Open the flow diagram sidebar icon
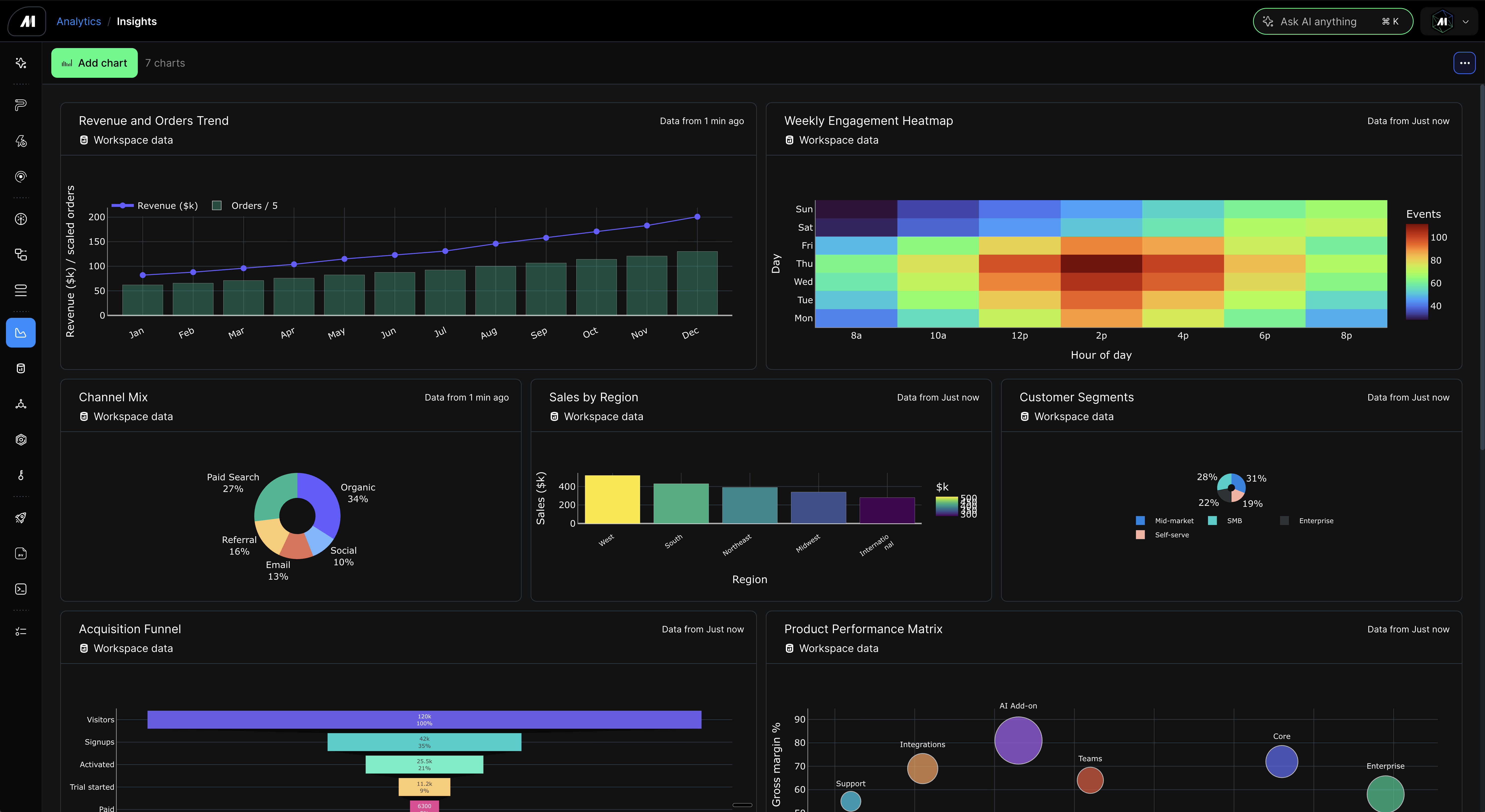 click(x=21, y=255)
